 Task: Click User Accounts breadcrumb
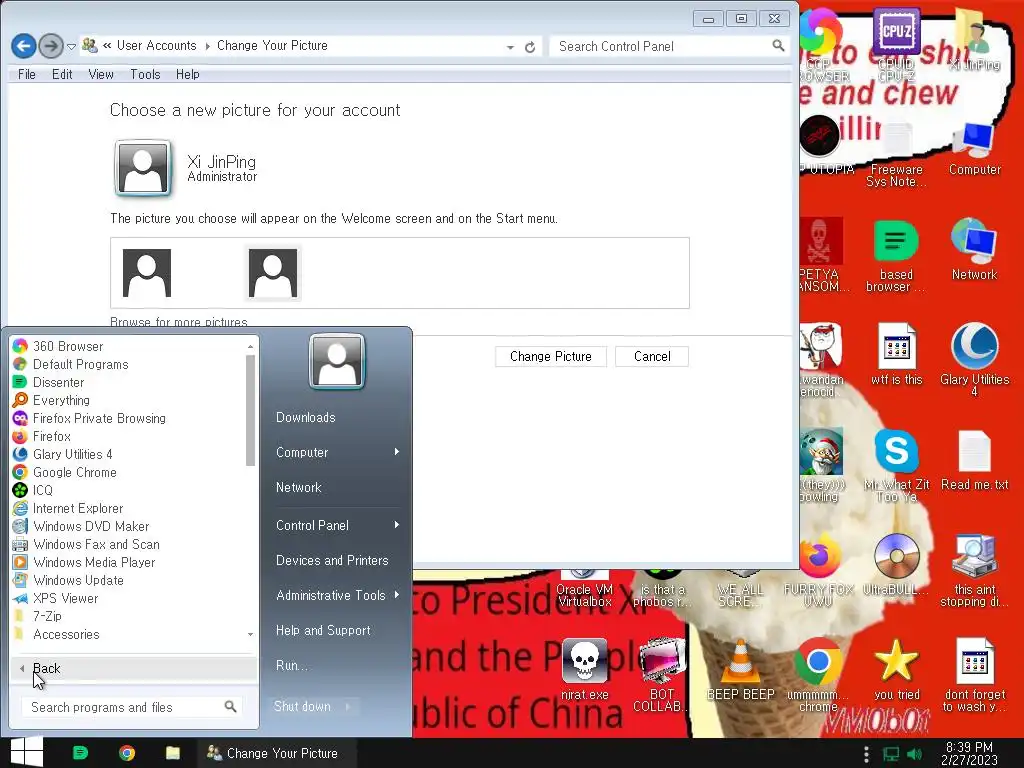[156, 46]
